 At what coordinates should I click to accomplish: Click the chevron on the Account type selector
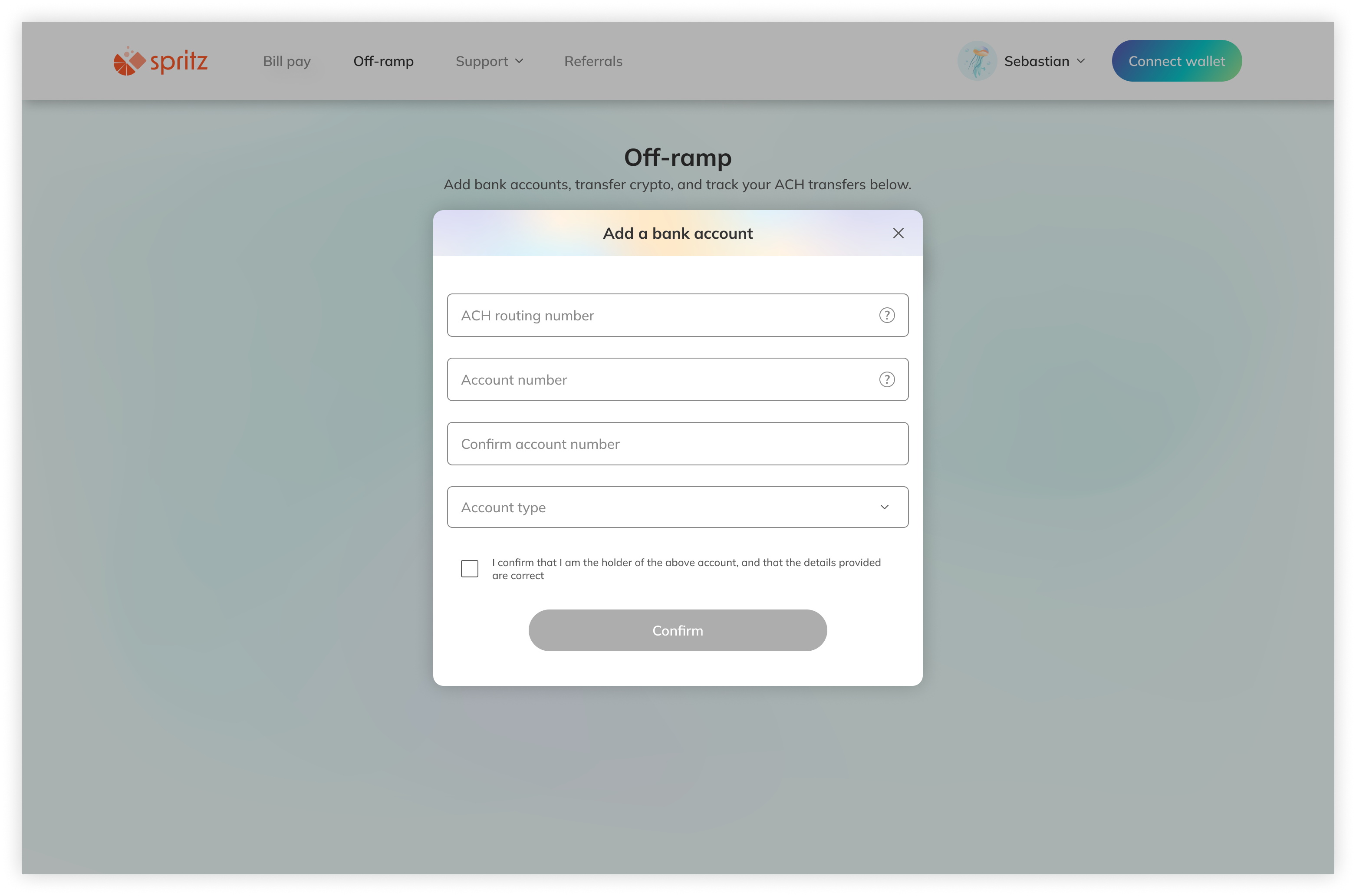tap(885, 507)
